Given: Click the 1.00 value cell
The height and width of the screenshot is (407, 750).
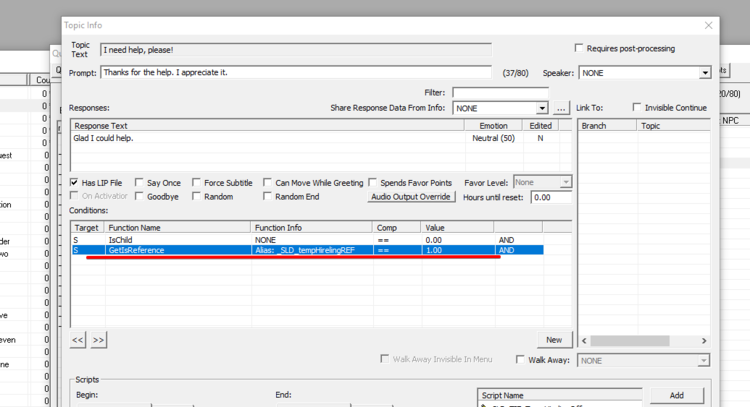Looking at the screenshot, I should pos(458,250).
